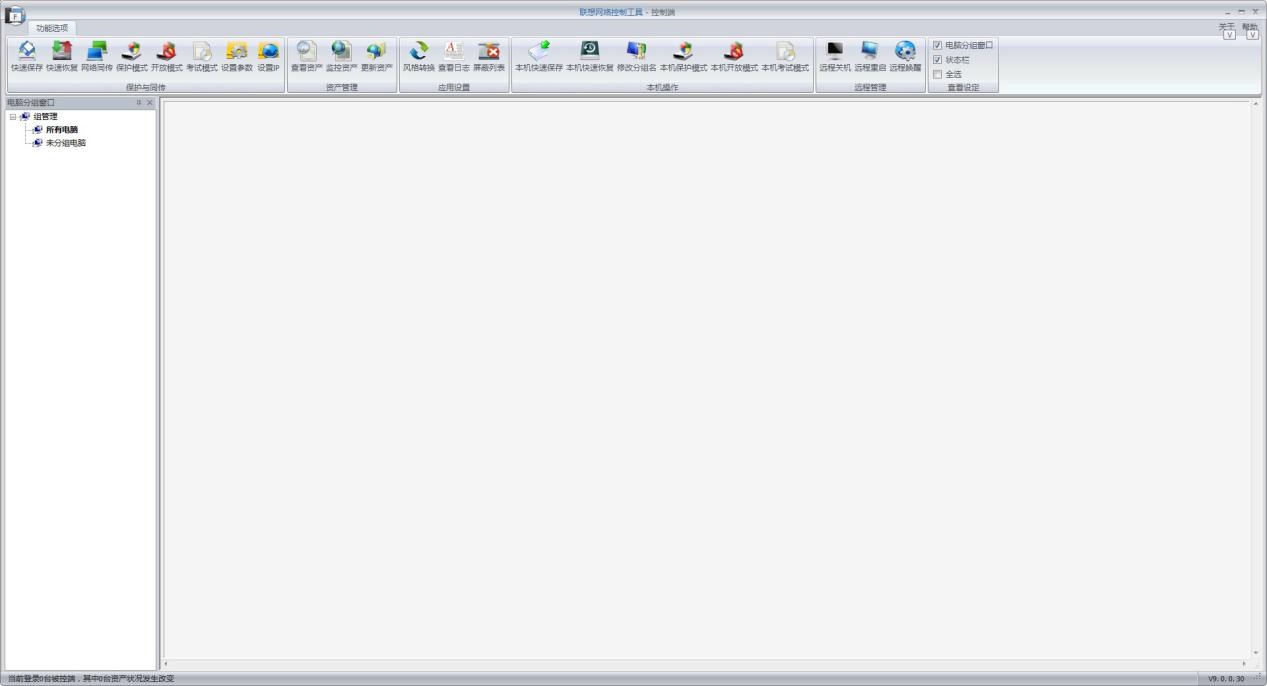
Task: Click the 保护与同传 group label
Action: (x=146, y=88)
